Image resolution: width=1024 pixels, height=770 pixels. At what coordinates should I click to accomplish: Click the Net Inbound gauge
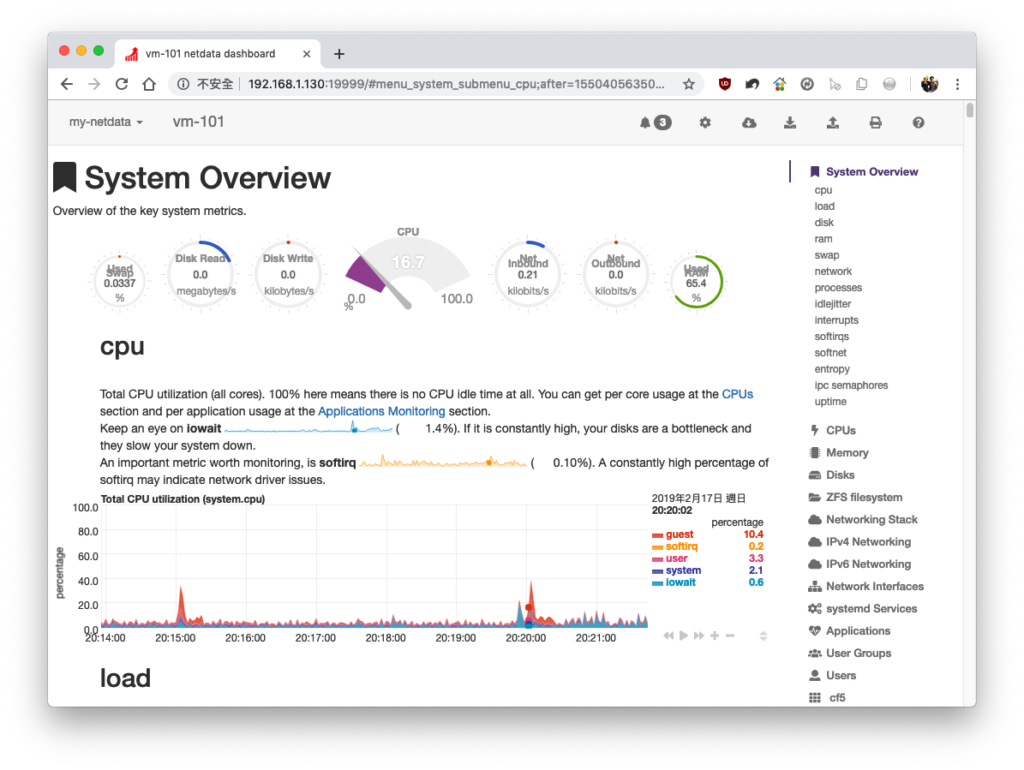pos(528,275)
